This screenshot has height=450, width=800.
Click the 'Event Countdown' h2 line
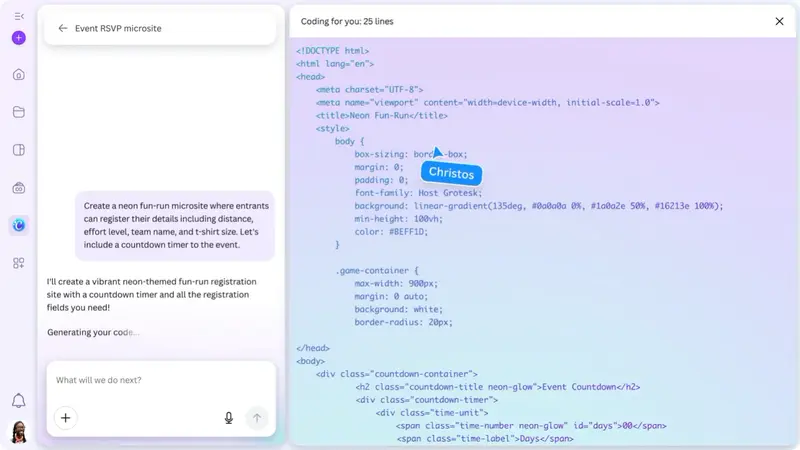click(x=498, y=387)
